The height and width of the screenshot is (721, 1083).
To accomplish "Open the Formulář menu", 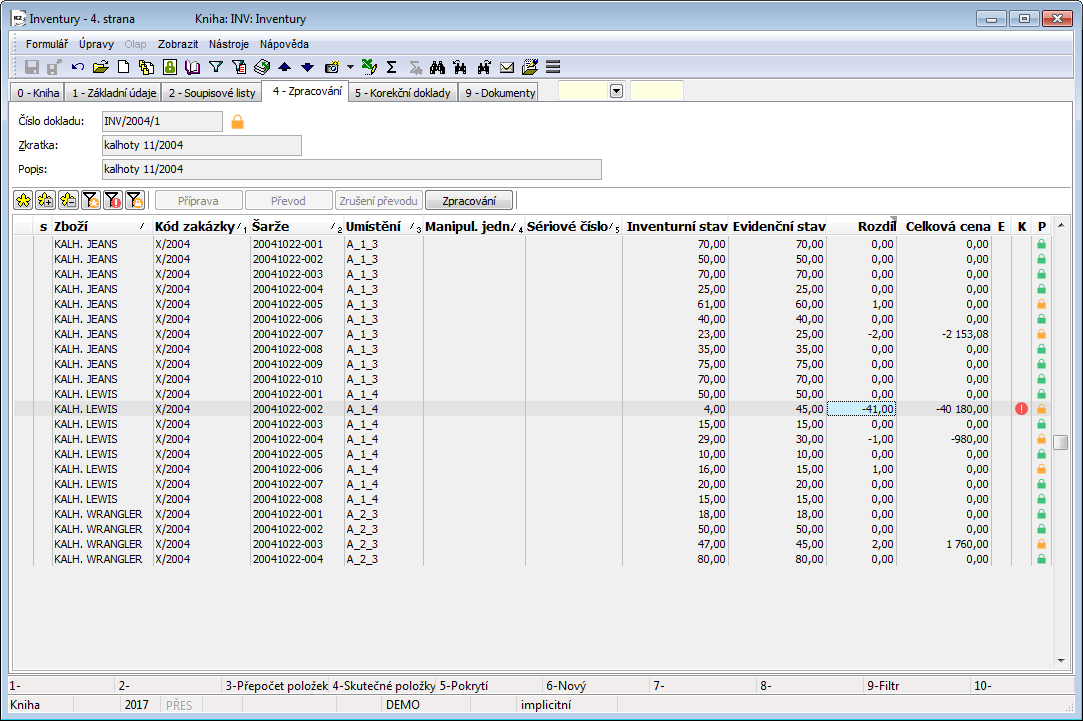I will (47, 44).
